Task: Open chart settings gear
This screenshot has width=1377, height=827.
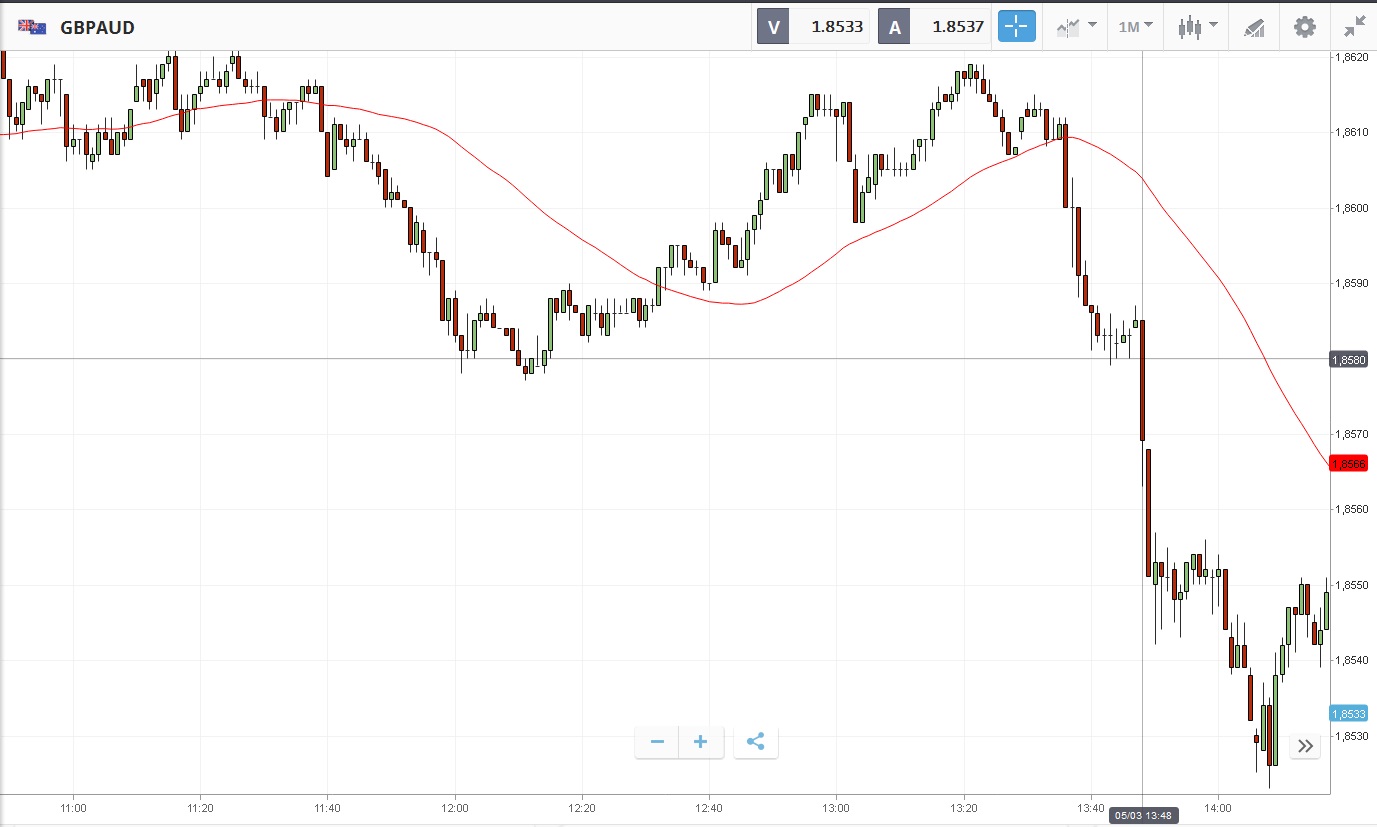Action: pyautogui.click(x=1305, y=27)
